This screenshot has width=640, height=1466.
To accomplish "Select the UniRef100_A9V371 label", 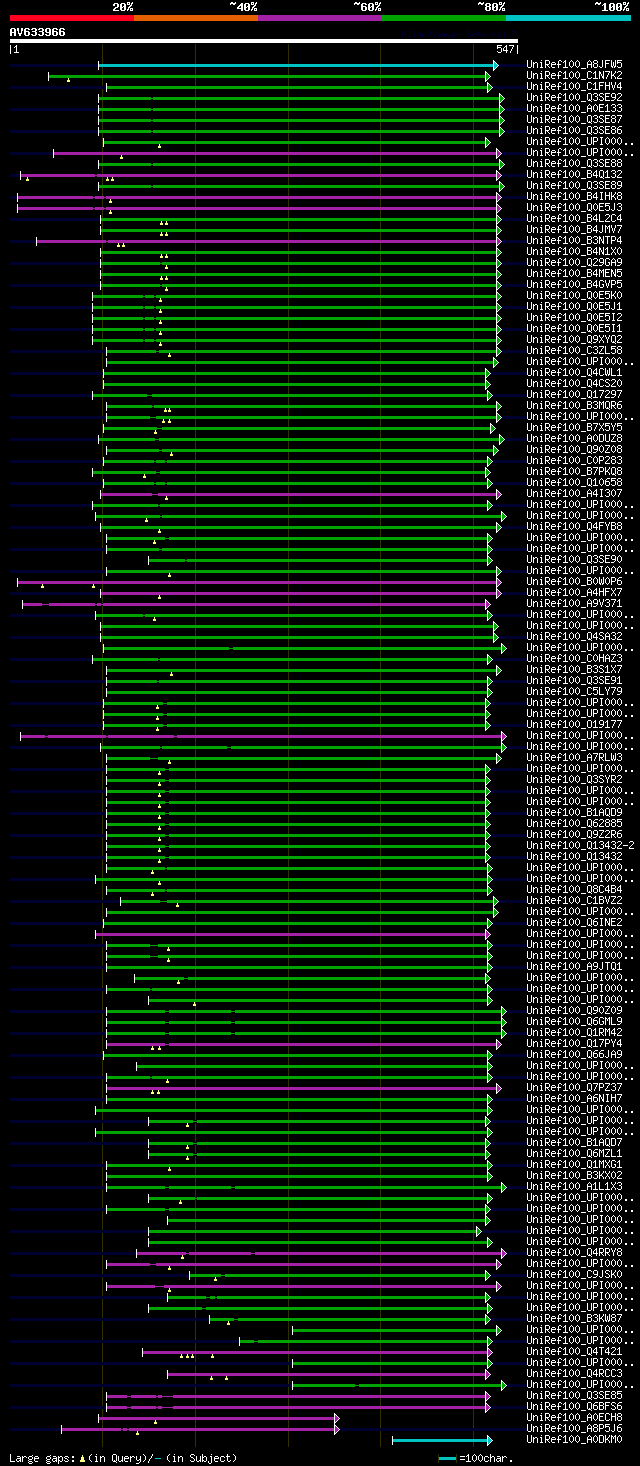I will 574,604.
